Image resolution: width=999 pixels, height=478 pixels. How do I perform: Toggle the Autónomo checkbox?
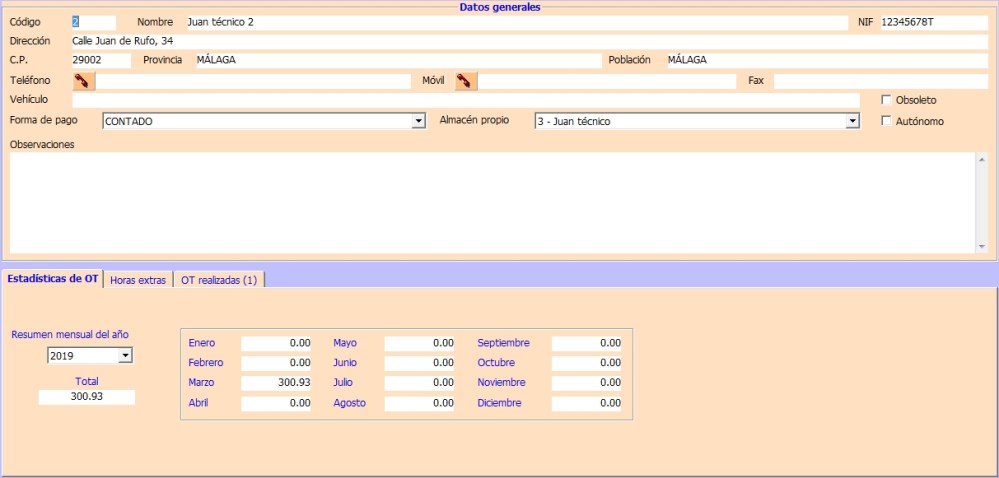coord(886,121)
